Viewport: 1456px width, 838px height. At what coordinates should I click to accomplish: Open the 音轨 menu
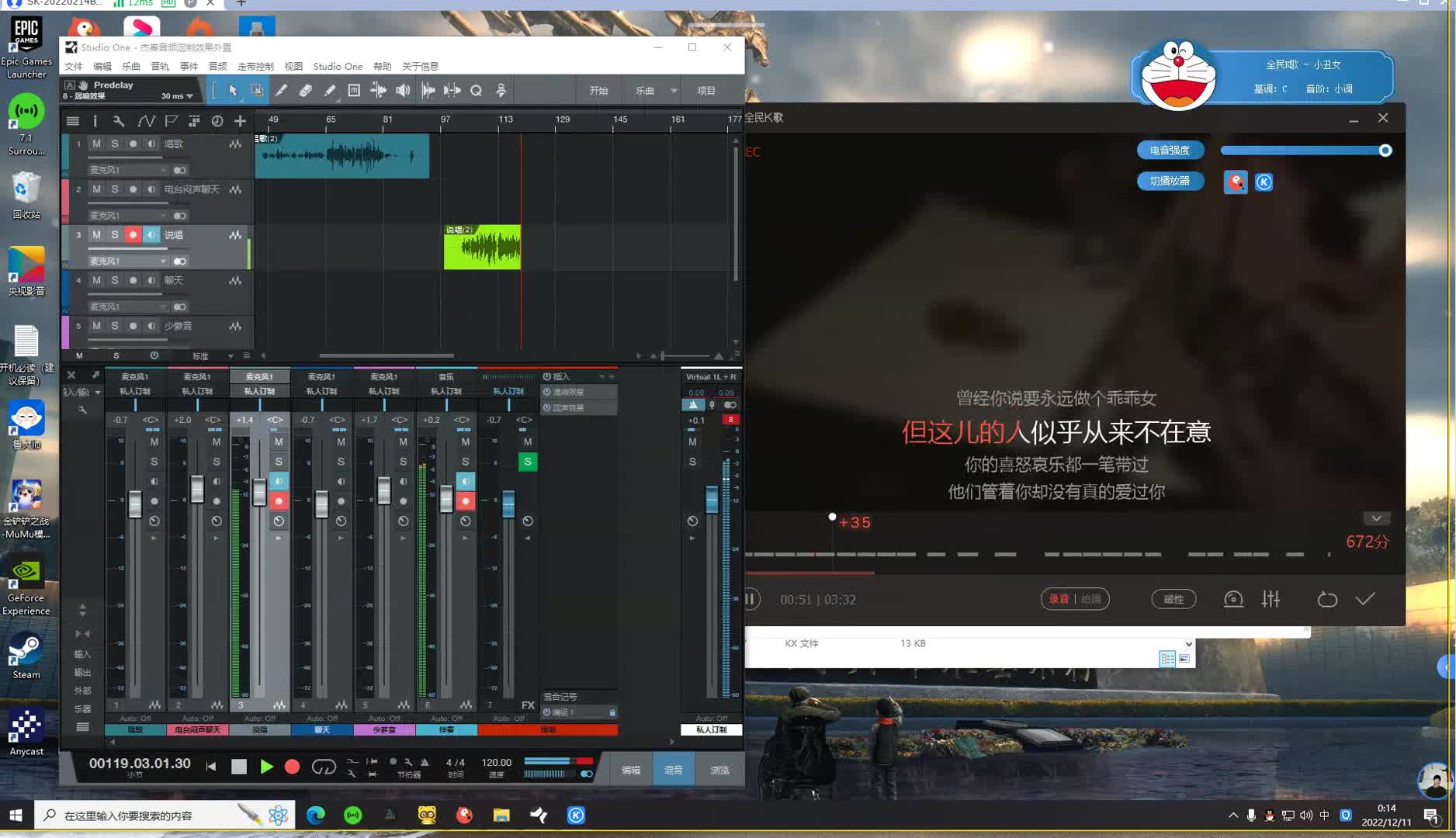point(160,67)
